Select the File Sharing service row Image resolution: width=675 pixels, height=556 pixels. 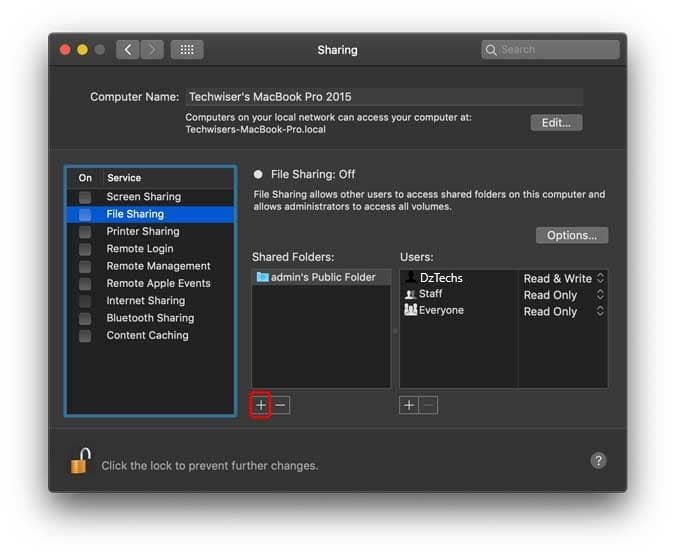pos(150,214)
